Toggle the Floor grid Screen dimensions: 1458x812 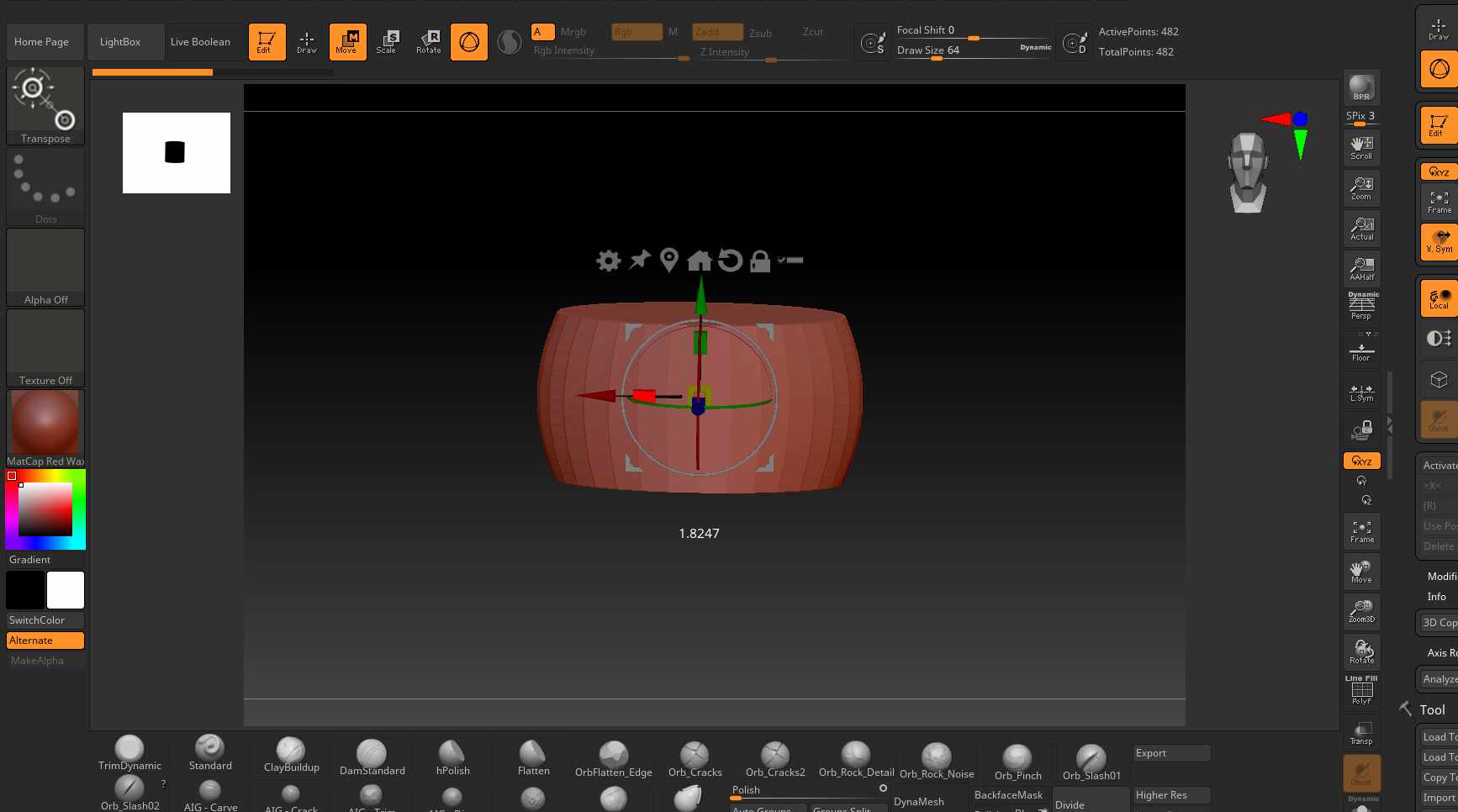tap(1362, 347)
